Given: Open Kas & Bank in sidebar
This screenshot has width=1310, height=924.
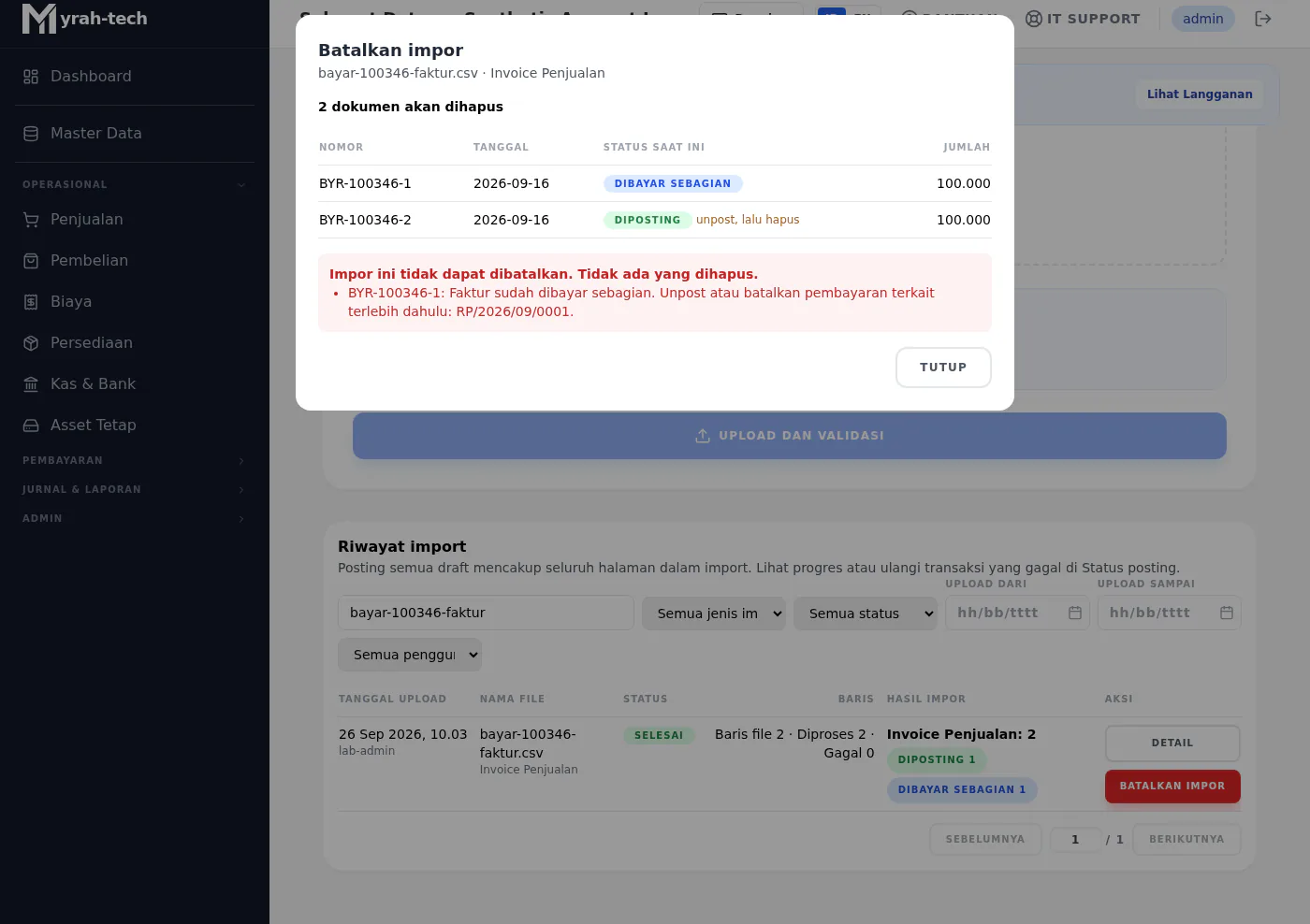Looking at the screenshot, I should pos(135,384).
